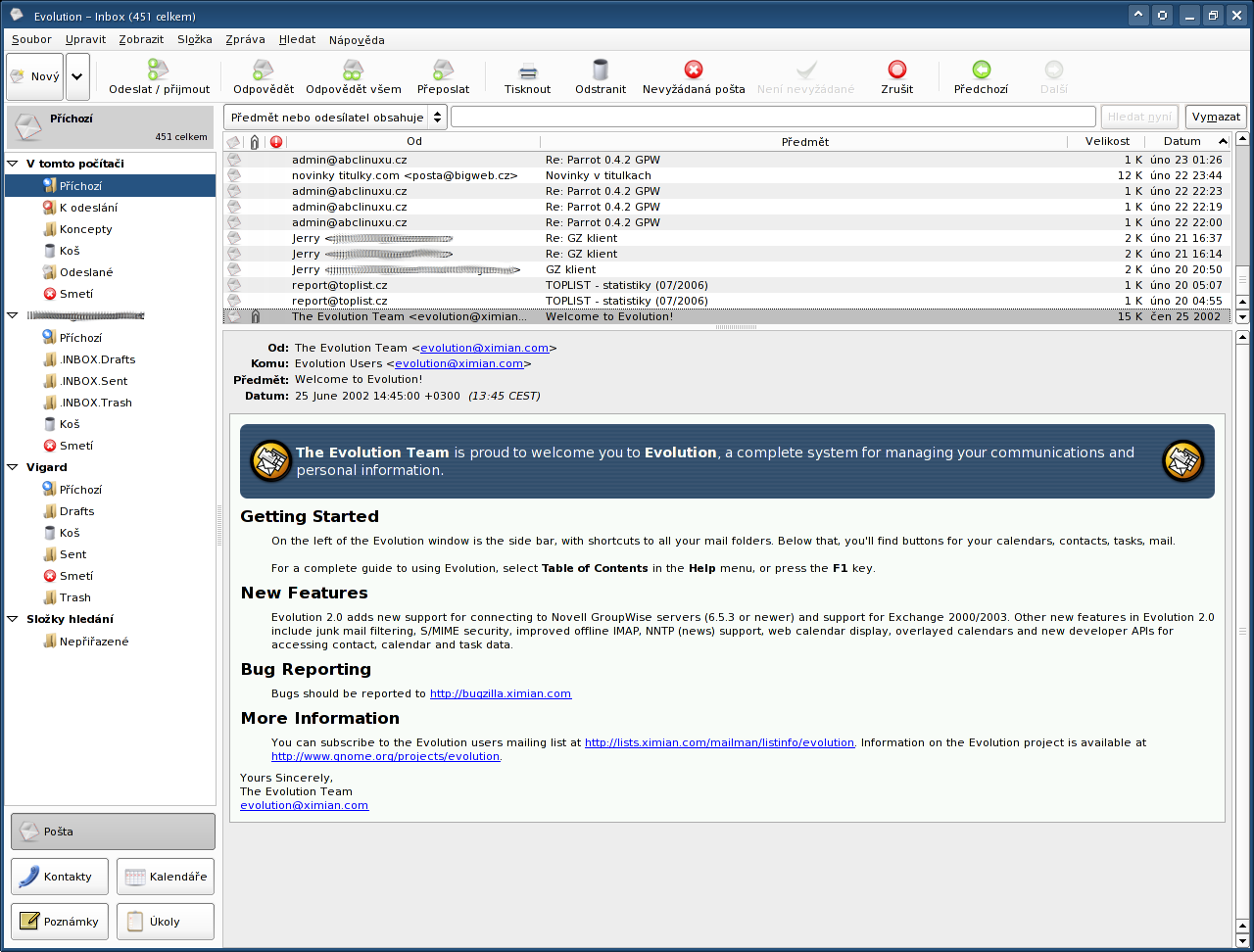Sort by the attachment paperclip column header

click(255, 142)
